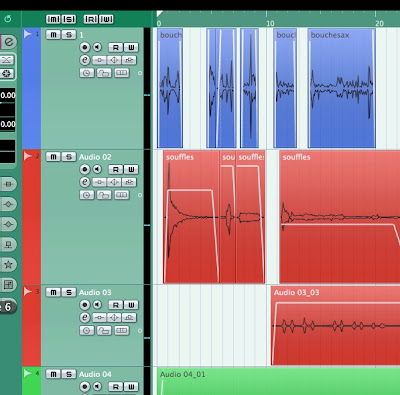
Task: Toggle monitor on Audio 02 track
Action: tap(97, 169)
